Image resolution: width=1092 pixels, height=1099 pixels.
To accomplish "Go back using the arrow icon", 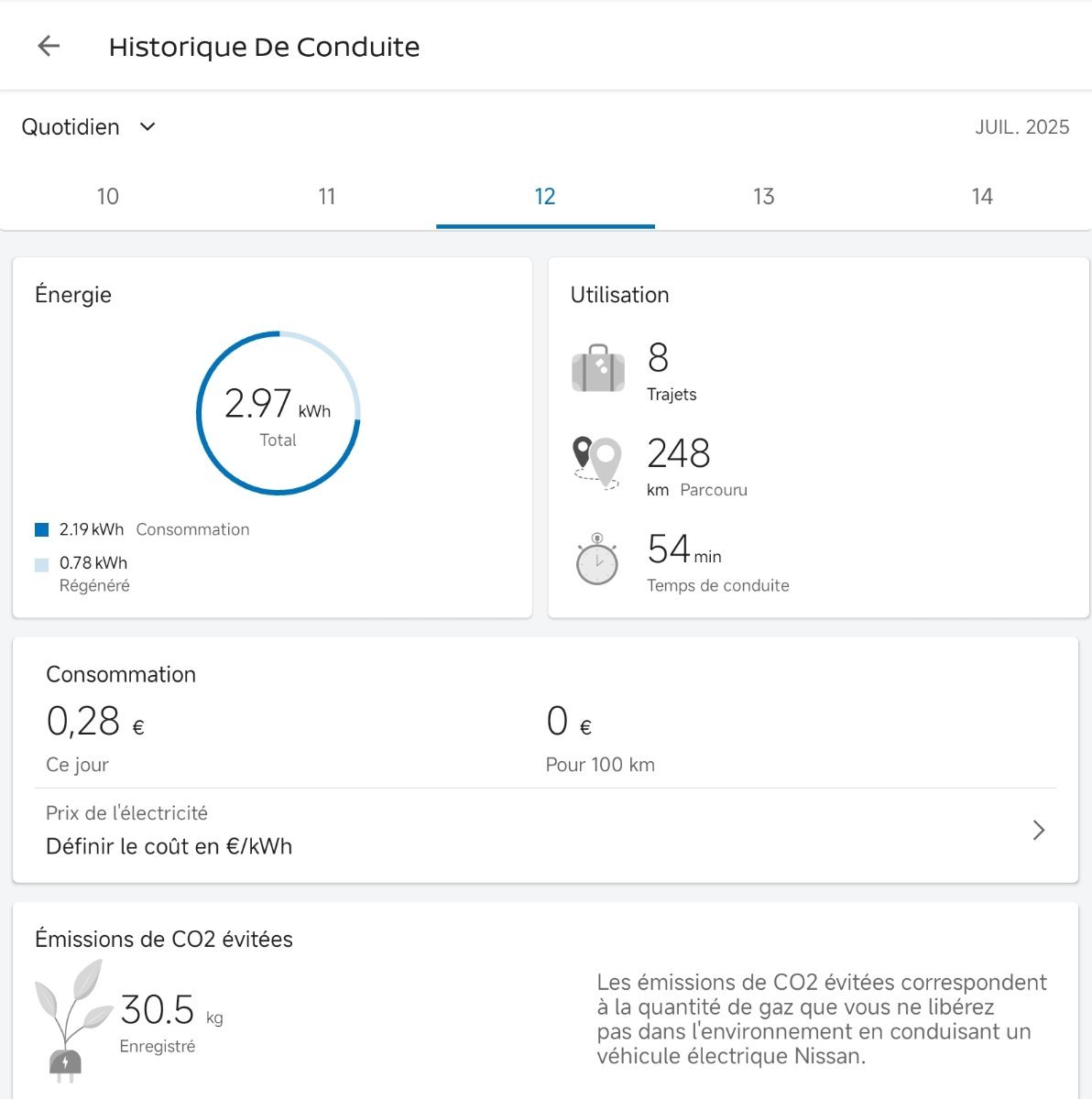I will tap(49, 46).
